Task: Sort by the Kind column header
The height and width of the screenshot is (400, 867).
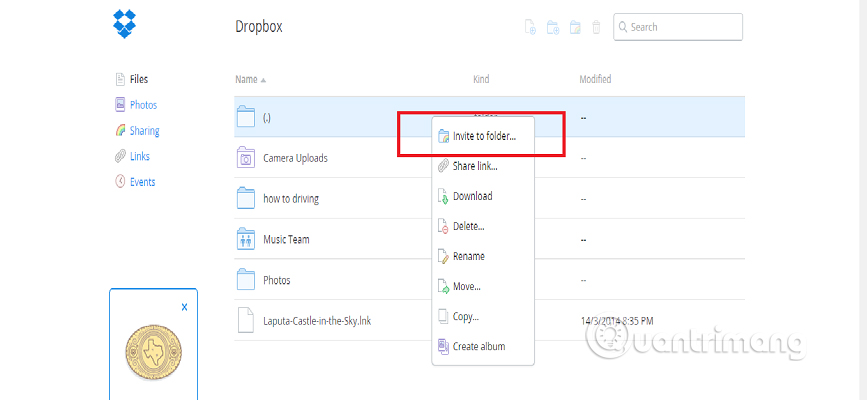Action: tap(481, 80)
